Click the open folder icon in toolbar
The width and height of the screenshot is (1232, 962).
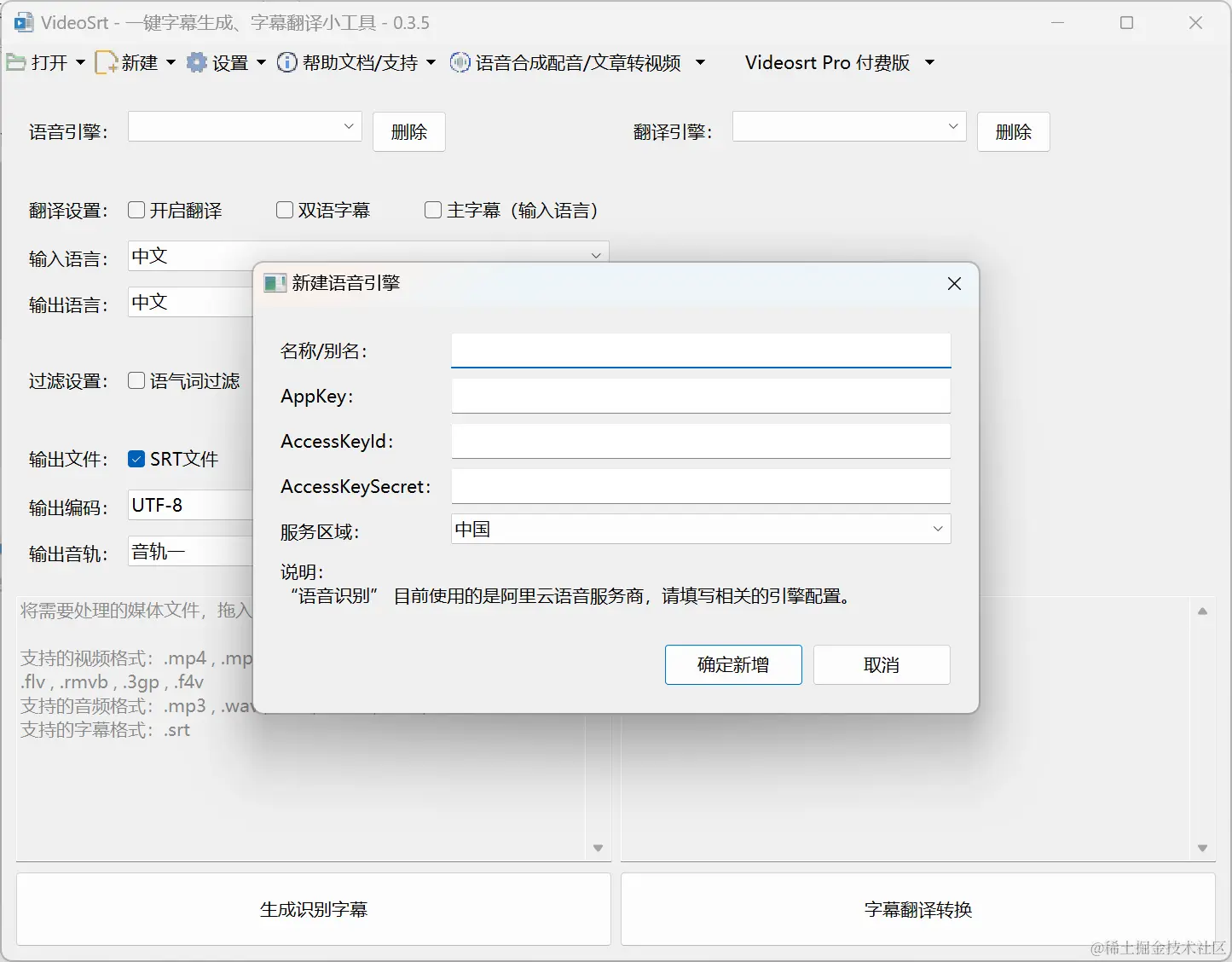tap(15, 62)
